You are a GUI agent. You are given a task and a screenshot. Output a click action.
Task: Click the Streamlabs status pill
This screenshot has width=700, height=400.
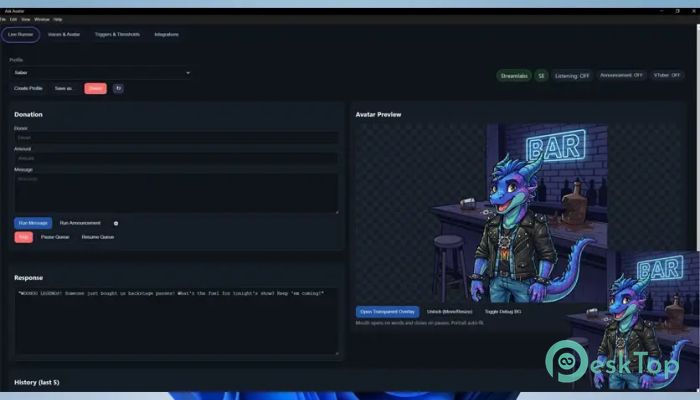point(514,76)
